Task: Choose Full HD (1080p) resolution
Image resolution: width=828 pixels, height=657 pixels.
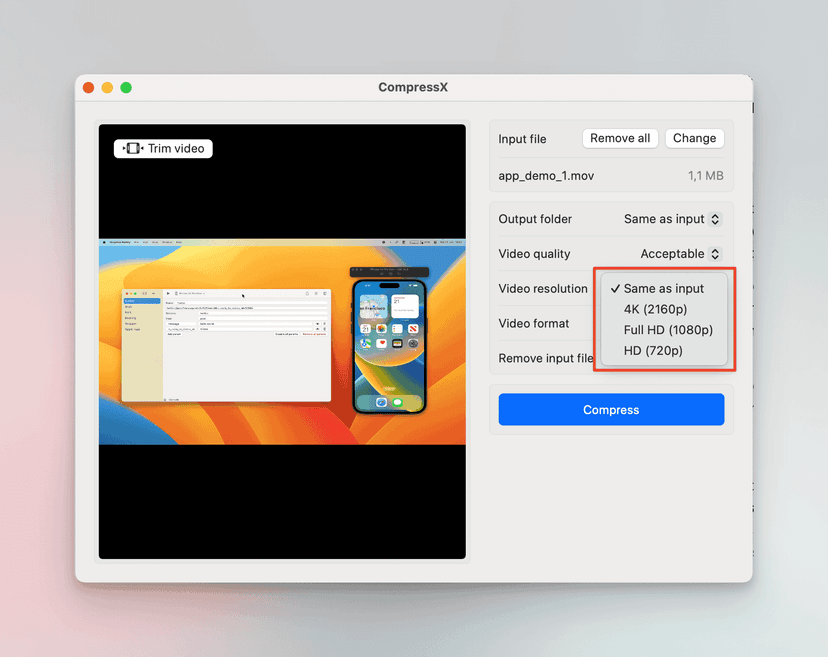Action: [667, 330]
